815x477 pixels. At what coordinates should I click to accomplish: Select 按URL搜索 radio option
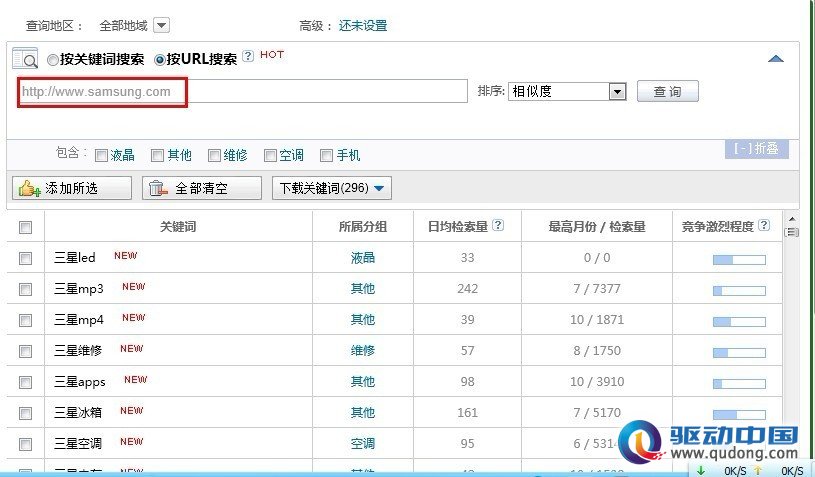(160, 60)
